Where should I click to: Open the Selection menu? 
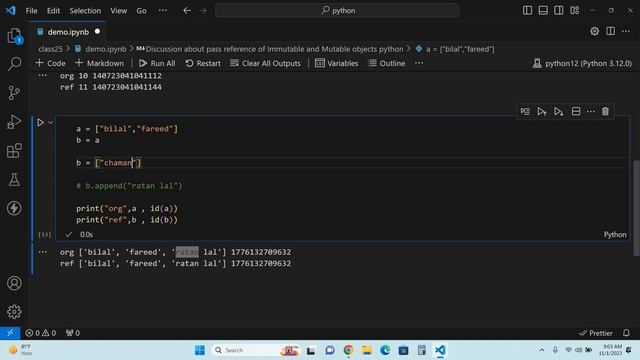[85, 11]
